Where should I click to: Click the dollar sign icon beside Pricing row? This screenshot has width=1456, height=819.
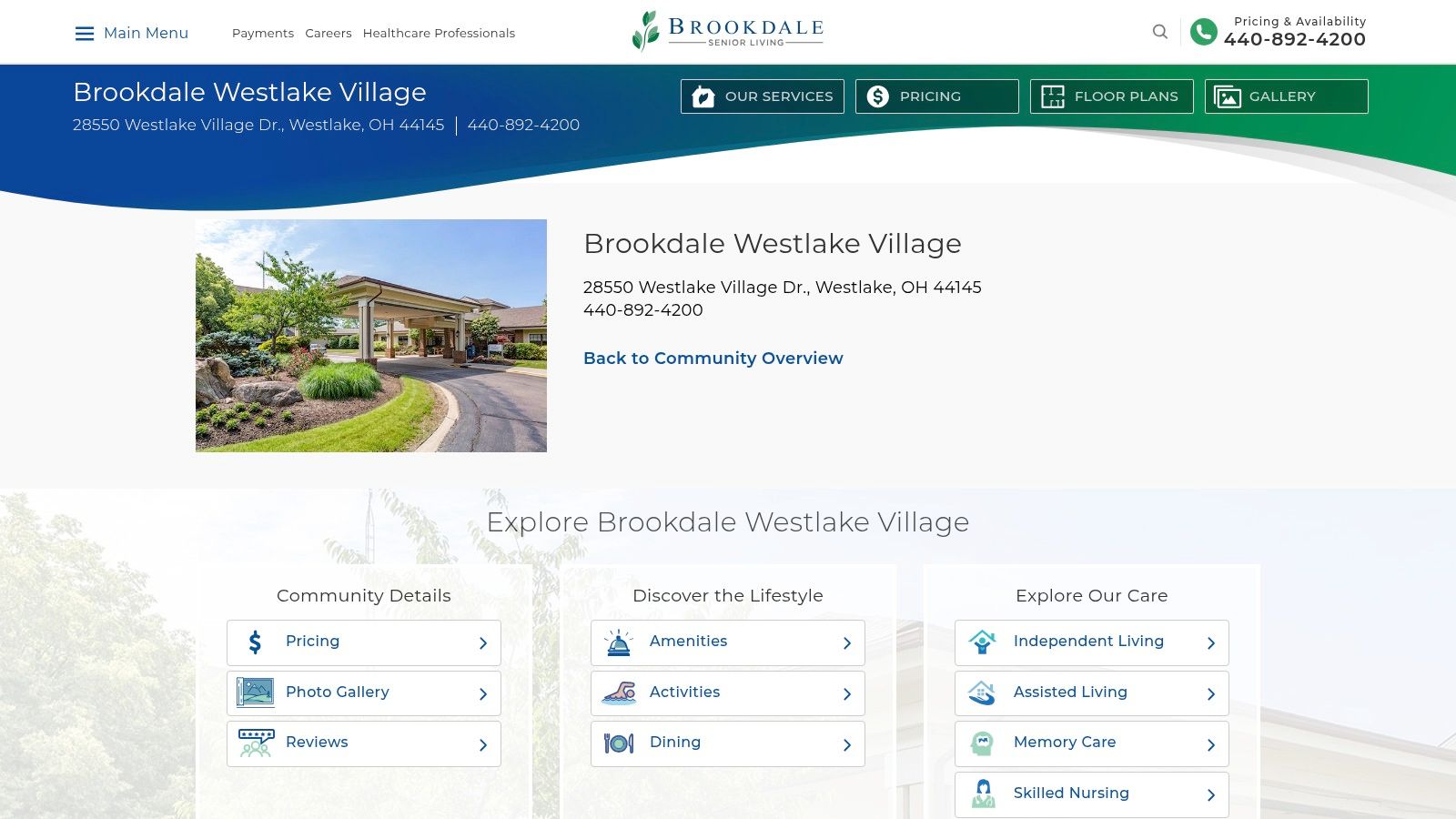click(x=256, y=642)
